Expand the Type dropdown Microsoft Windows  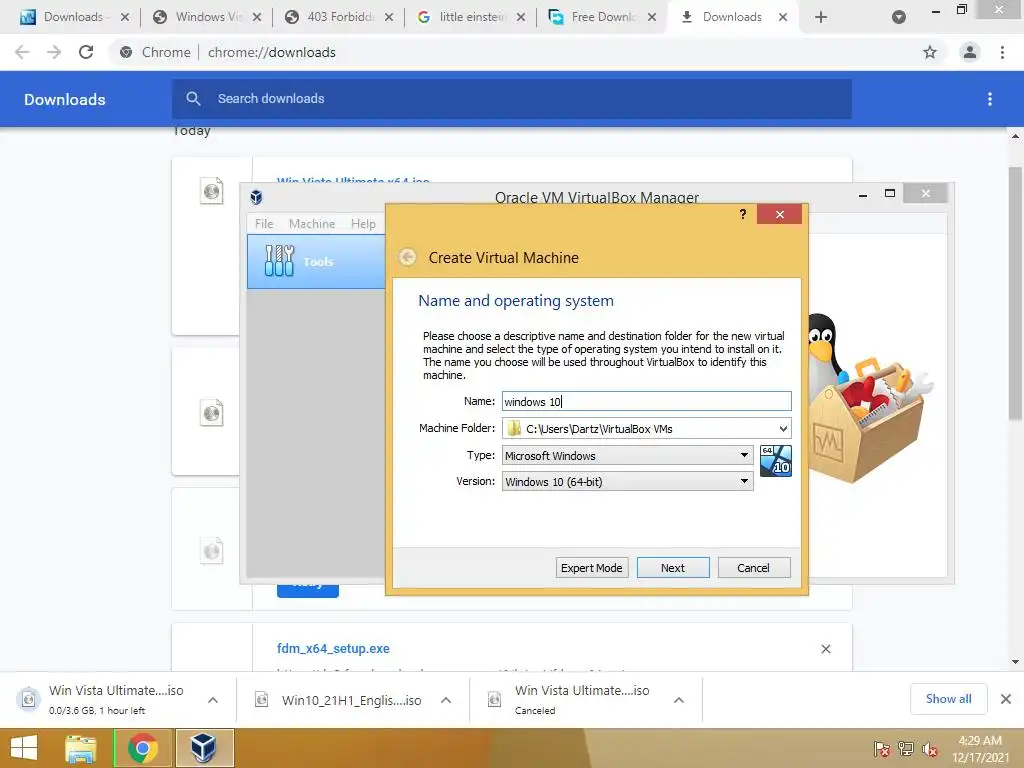[627, 455]
